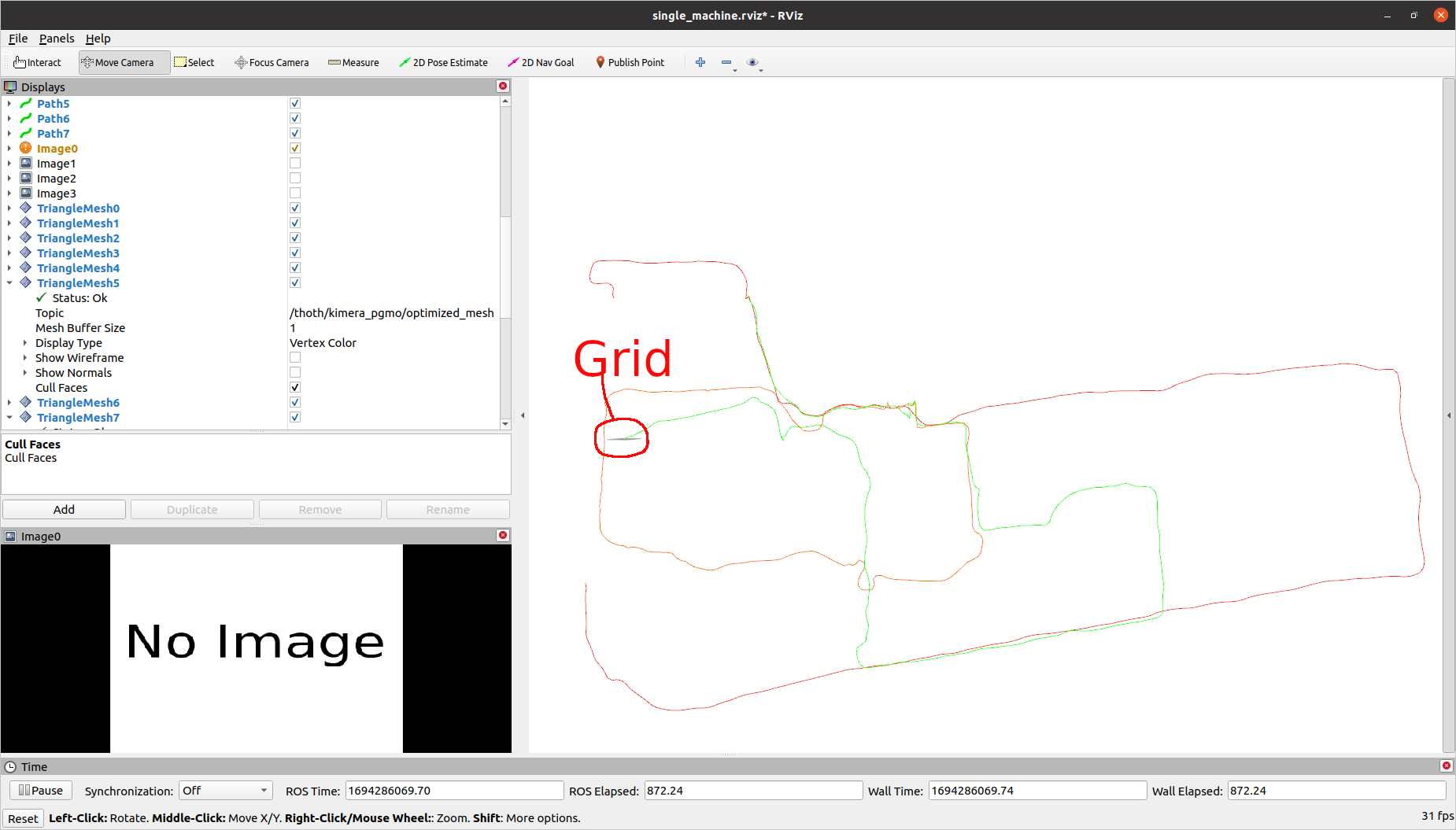
Task: Collapse the TriangleMesh5 display entry
Action: pyautogui.click(x=9, y=282)
